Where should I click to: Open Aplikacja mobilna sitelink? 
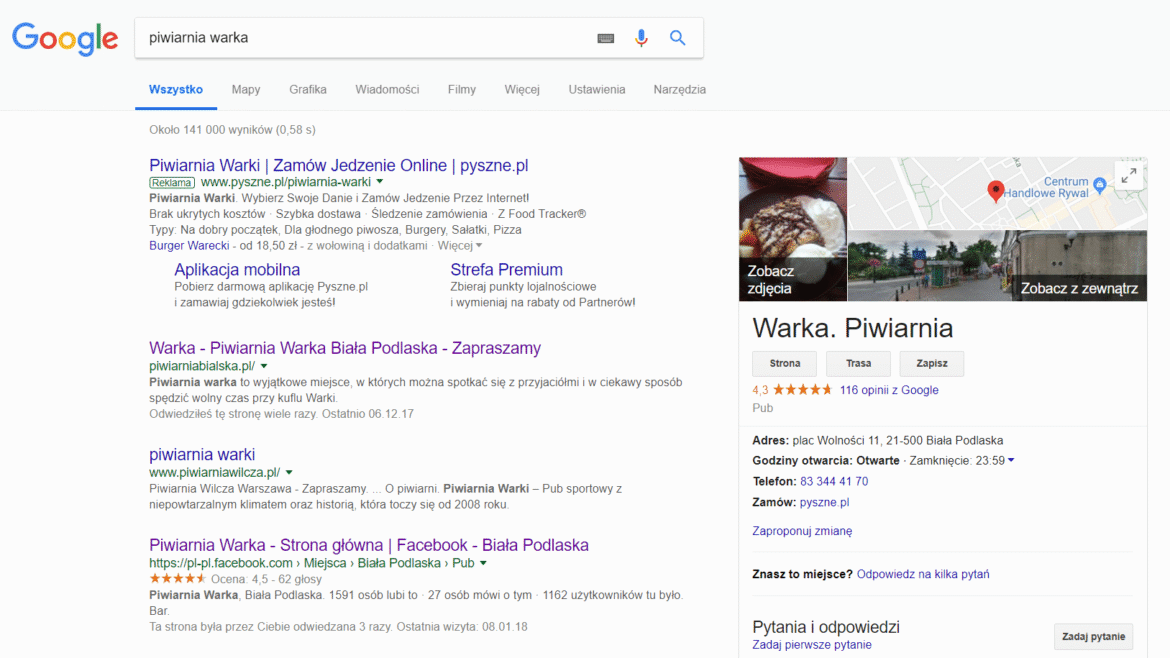pos(237,269)
